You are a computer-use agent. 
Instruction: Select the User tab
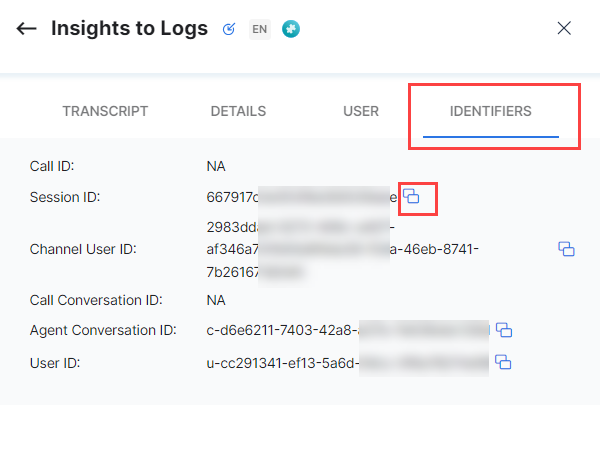tap(361, 111)
